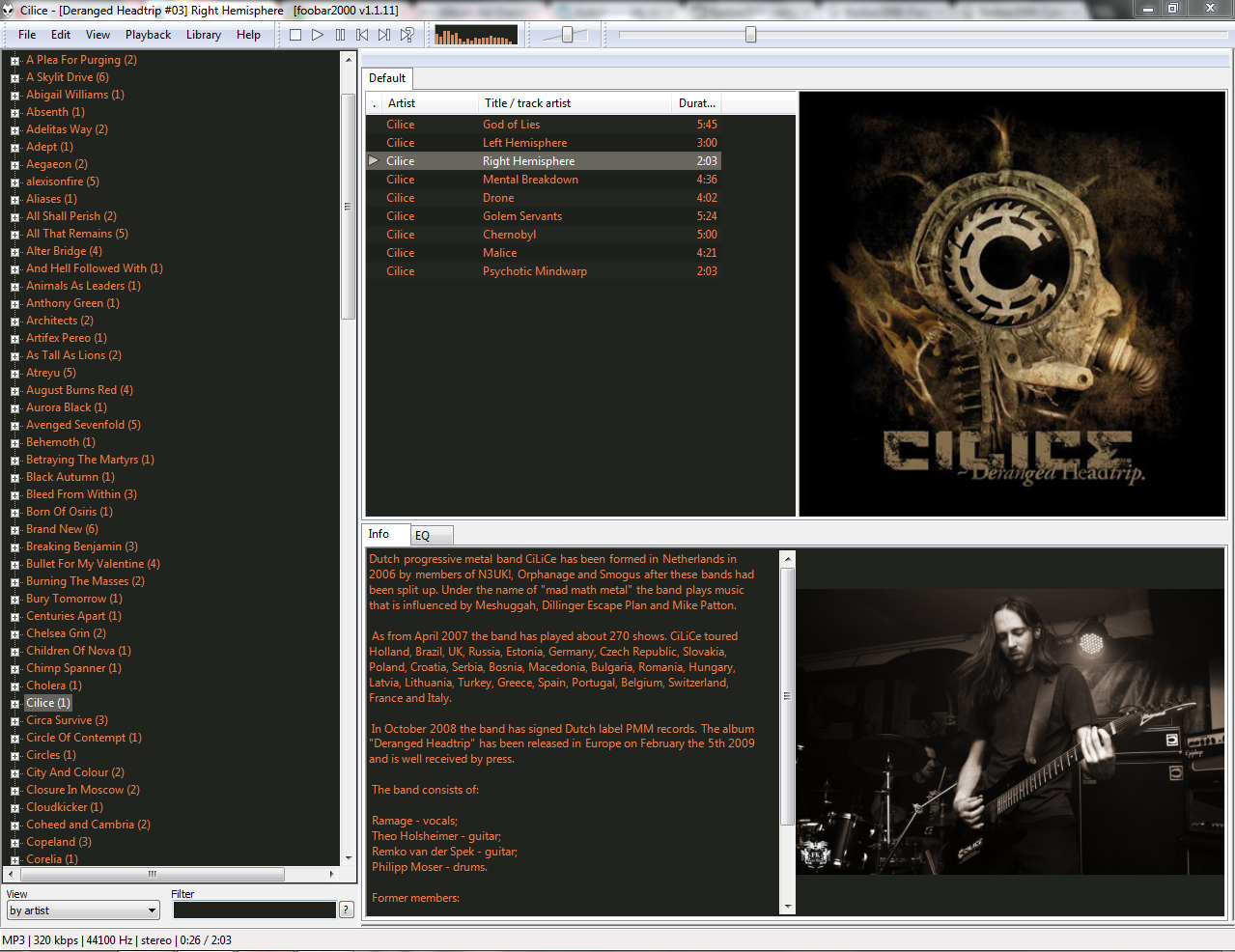
Task: Click the Random playback toolbar icon
Action: [407, 35]
